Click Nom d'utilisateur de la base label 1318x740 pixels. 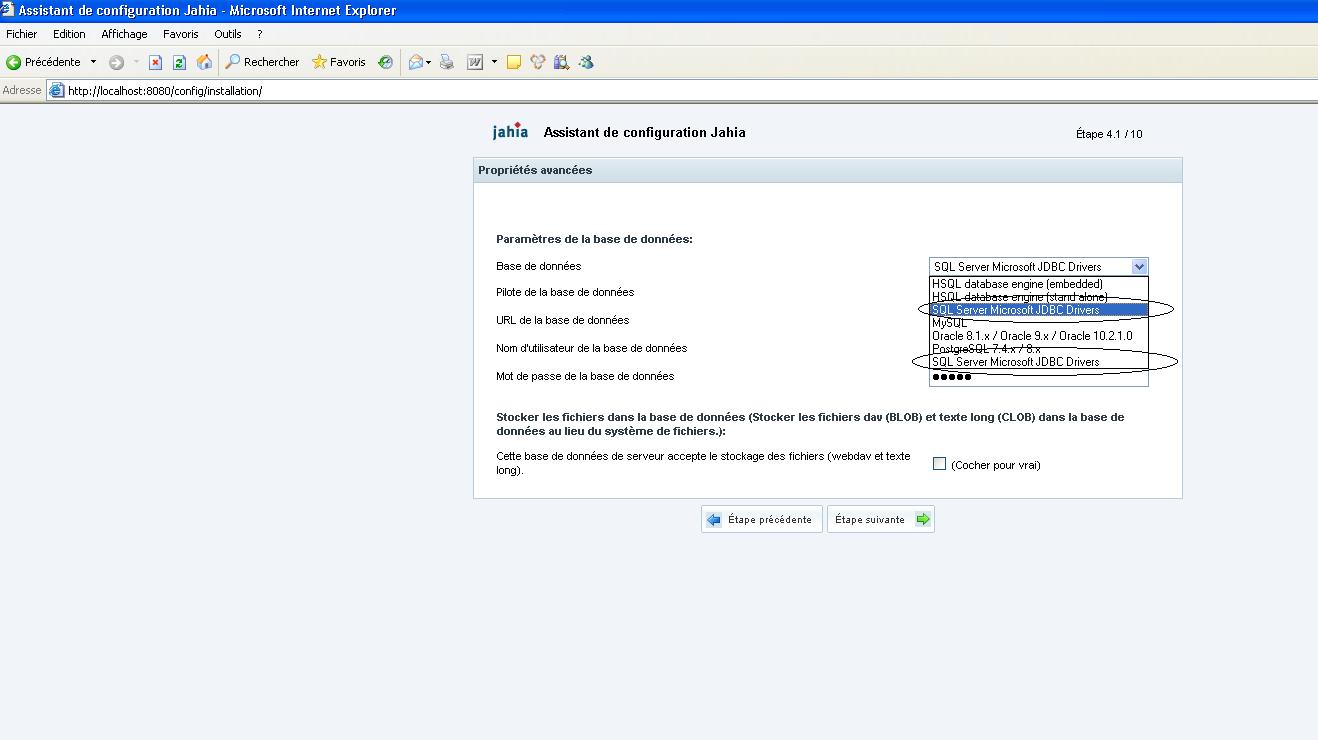click(592, 348)
